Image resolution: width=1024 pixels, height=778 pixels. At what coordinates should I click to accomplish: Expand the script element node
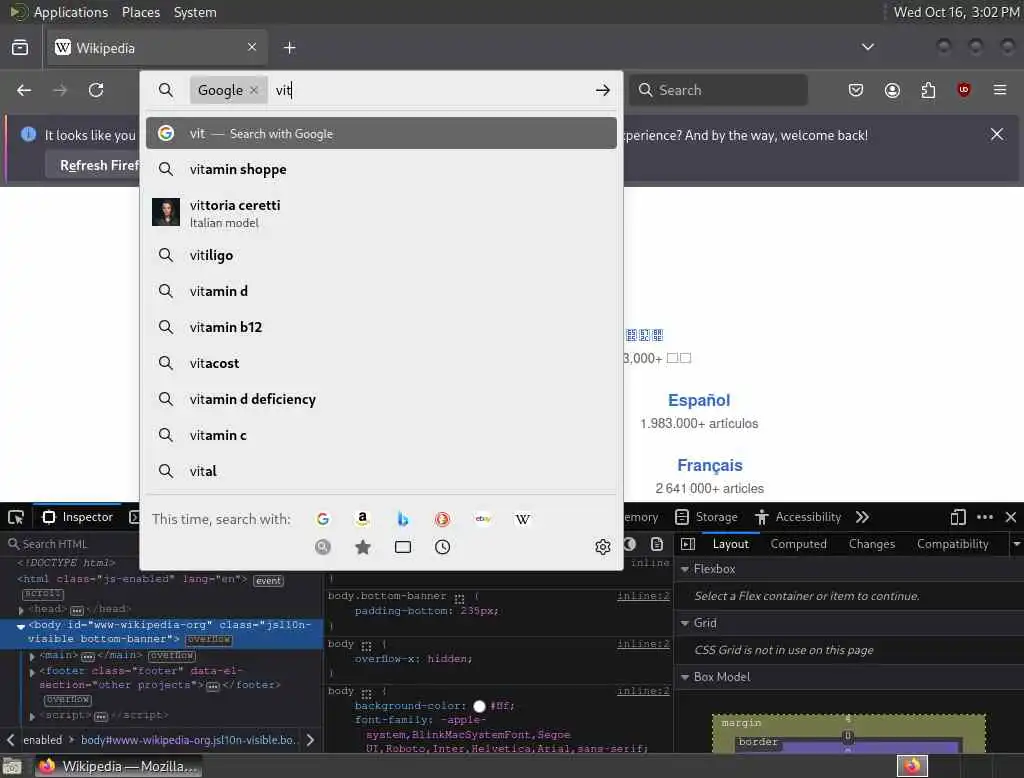tap(32, 717)
